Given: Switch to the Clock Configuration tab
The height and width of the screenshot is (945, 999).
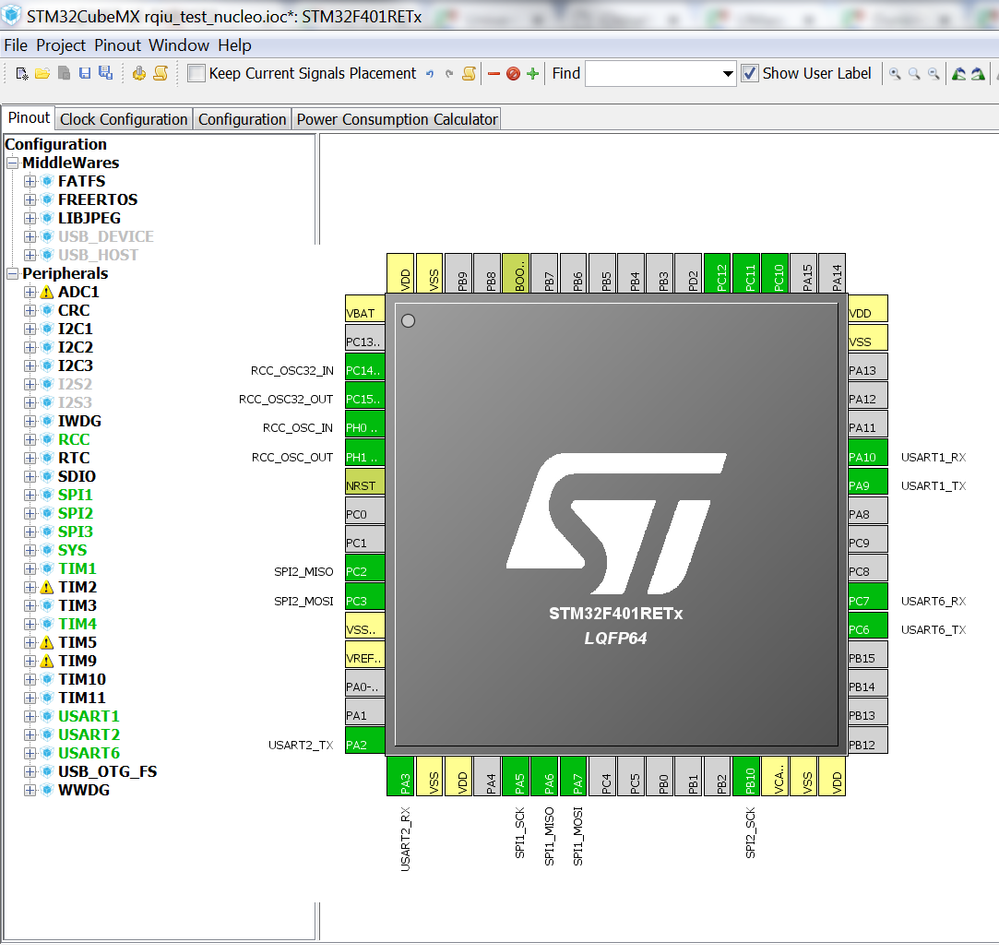Looking at the screenshot, I should coord(124,120).
